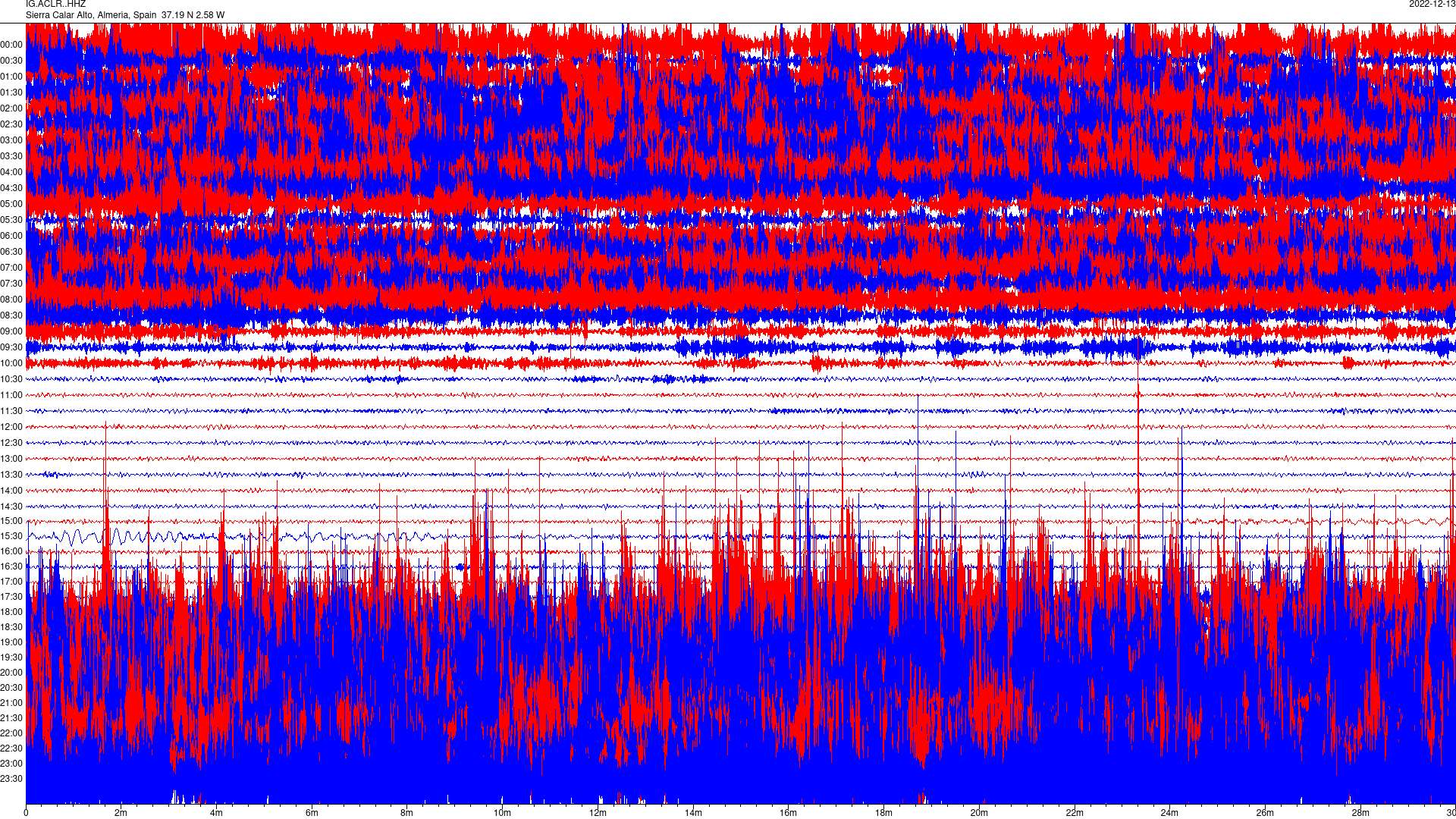This screenshot has width=1456, height=819.
Task: Click the 28m tick on minute axis
Action: (1360, 813)
